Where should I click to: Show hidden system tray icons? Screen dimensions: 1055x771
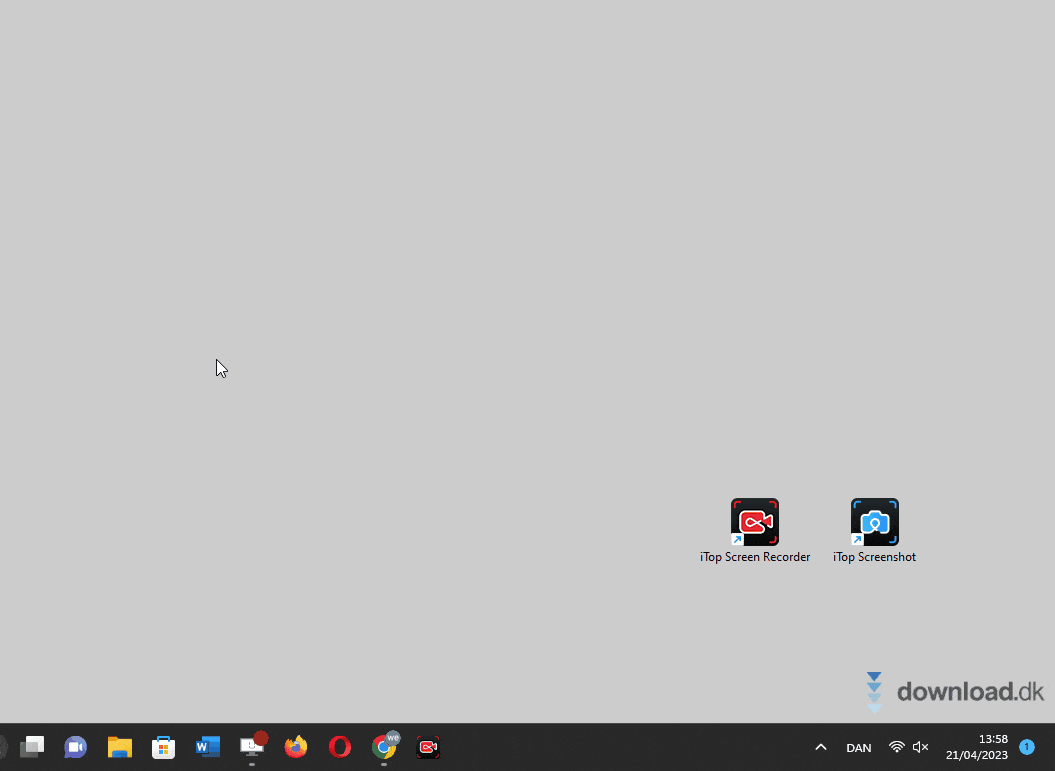[x=821, y=747]
